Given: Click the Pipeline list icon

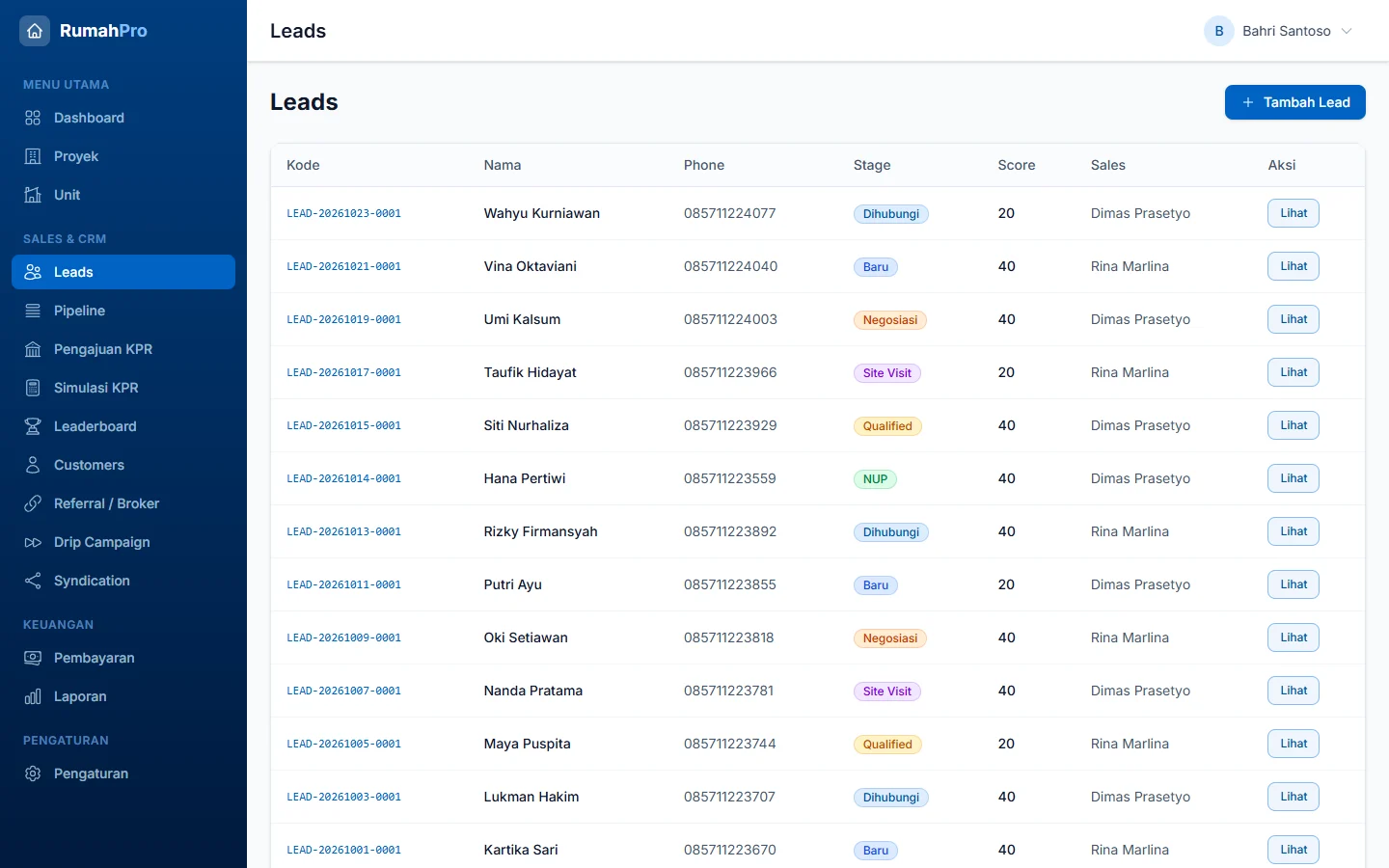Looking at the screenshot, I should [33, 311].
